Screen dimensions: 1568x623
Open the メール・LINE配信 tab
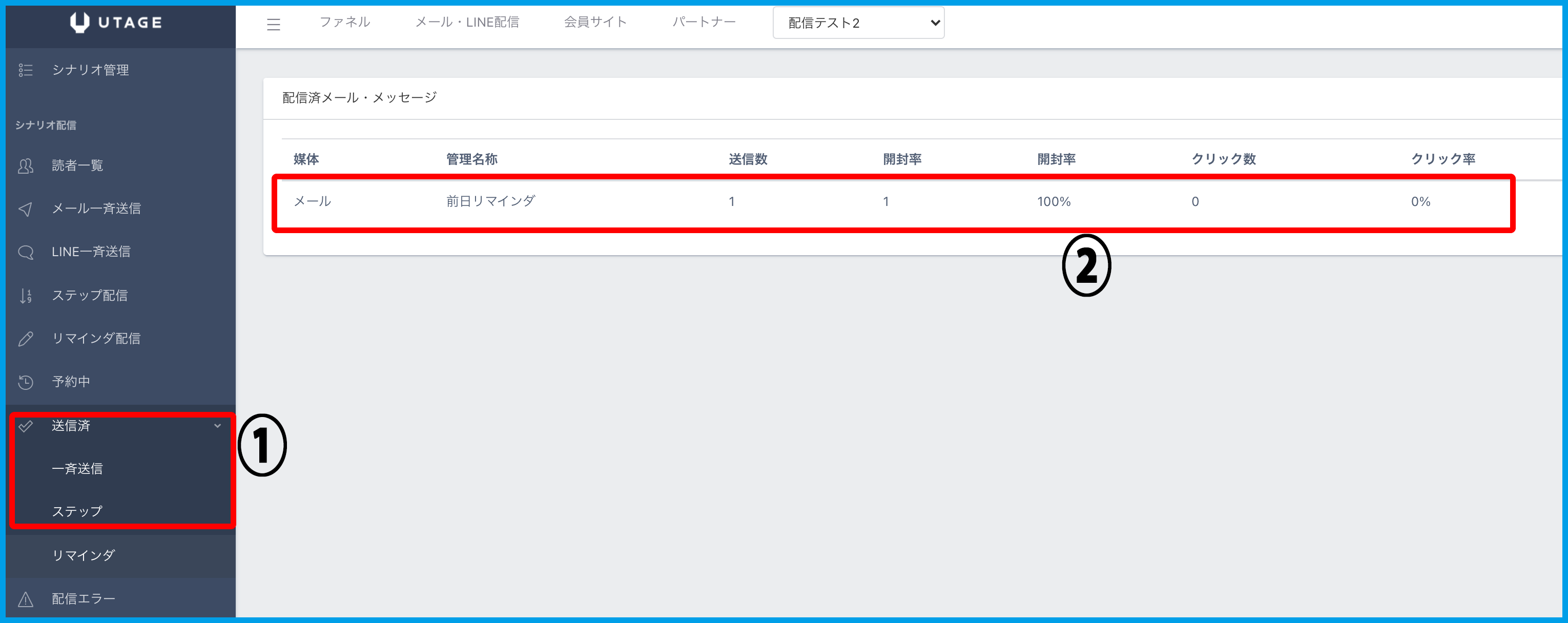(467, 23)
